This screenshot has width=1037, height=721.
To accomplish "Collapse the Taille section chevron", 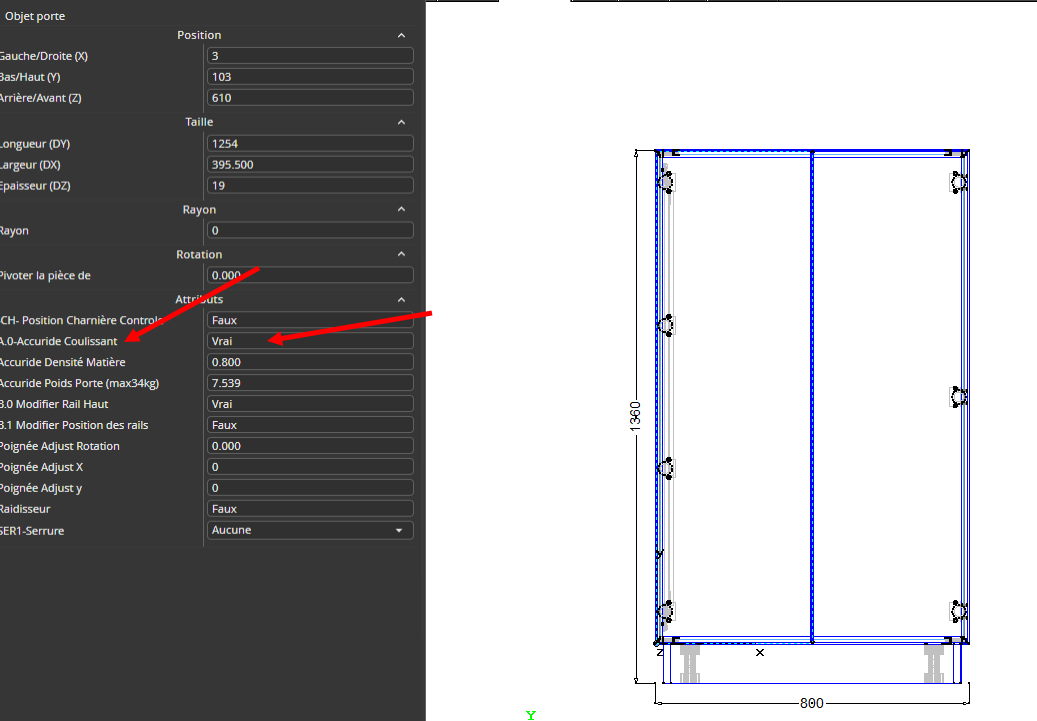I will tap(401, 122).
